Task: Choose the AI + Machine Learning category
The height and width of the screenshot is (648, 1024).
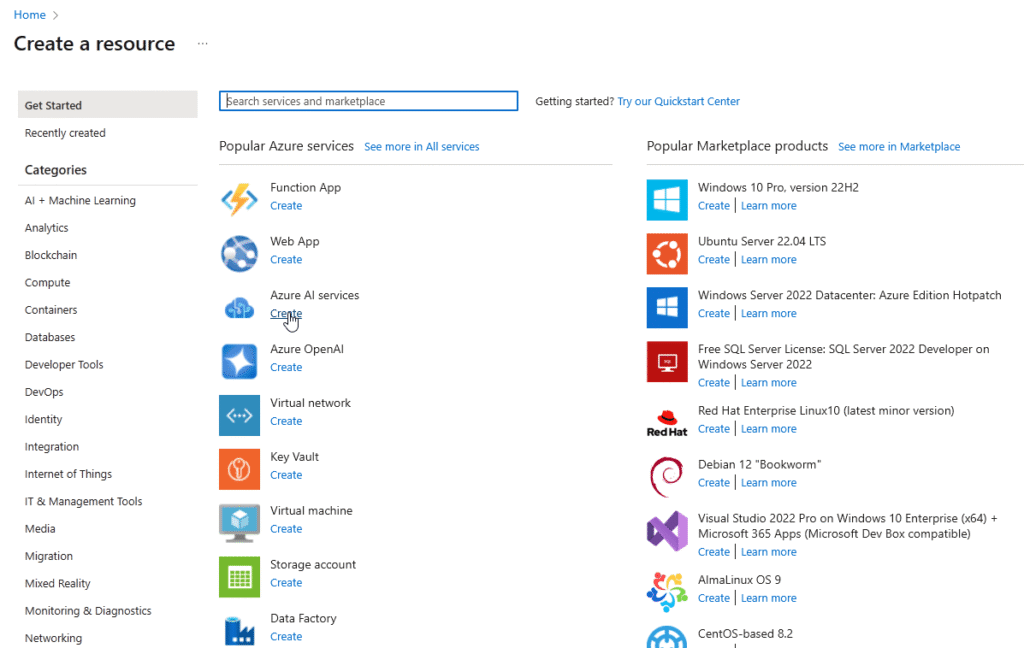Action: click(x=80, y=201)
